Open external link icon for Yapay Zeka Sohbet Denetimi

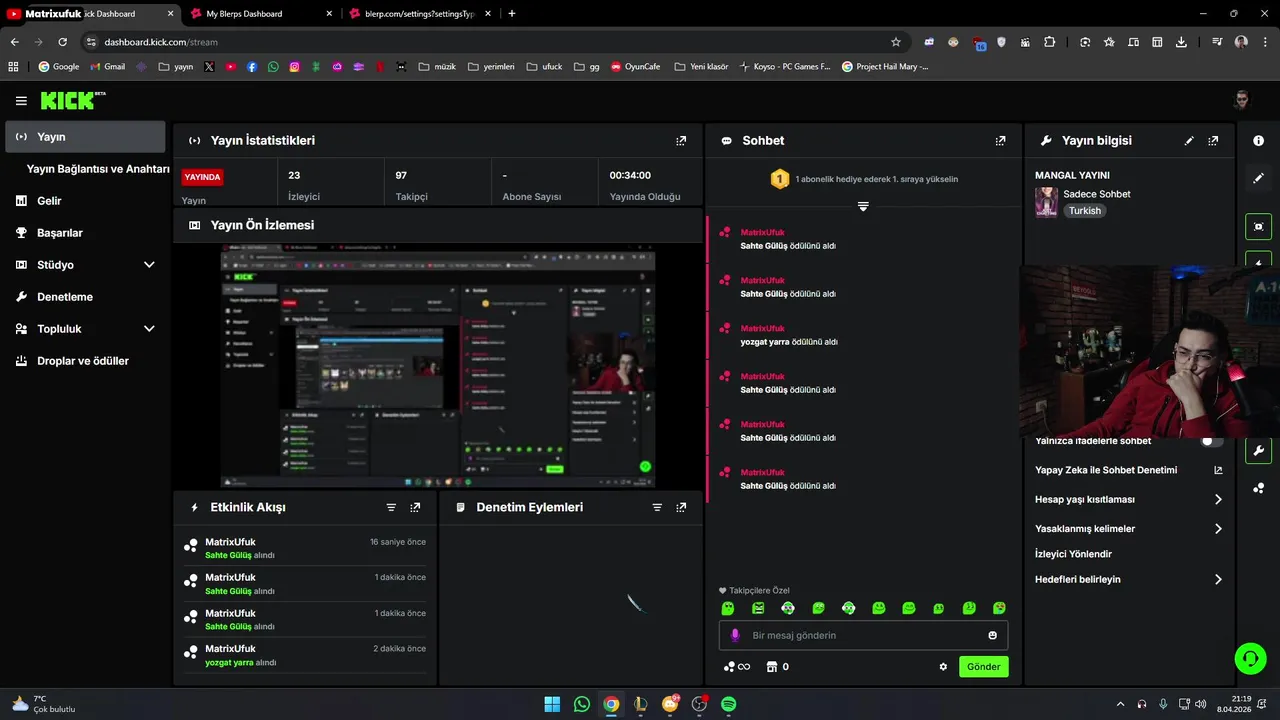pyautogui.click(x=1218, y=470)
